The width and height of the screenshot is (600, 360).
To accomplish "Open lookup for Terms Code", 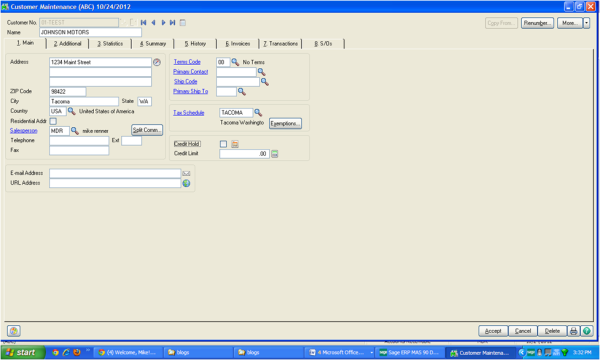I will 235,62.
